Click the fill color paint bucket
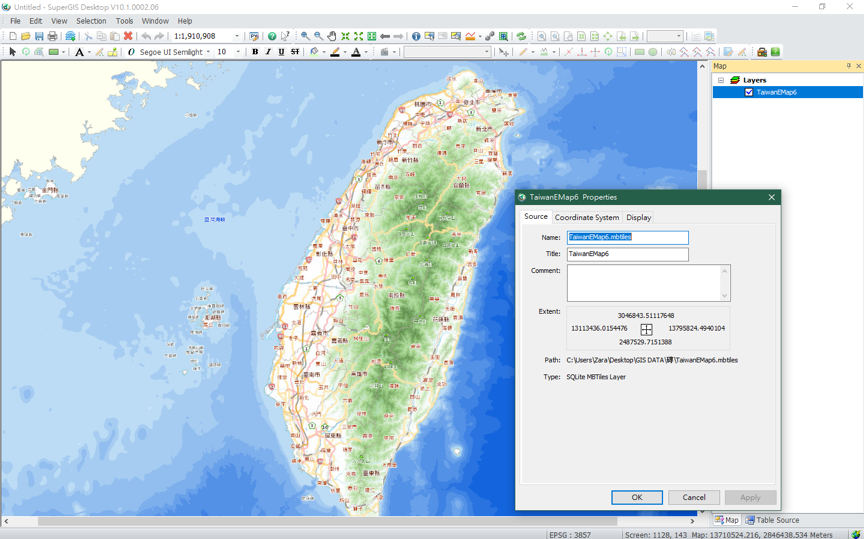The width and height of the screenshot is (864, 539). [314, 52]
